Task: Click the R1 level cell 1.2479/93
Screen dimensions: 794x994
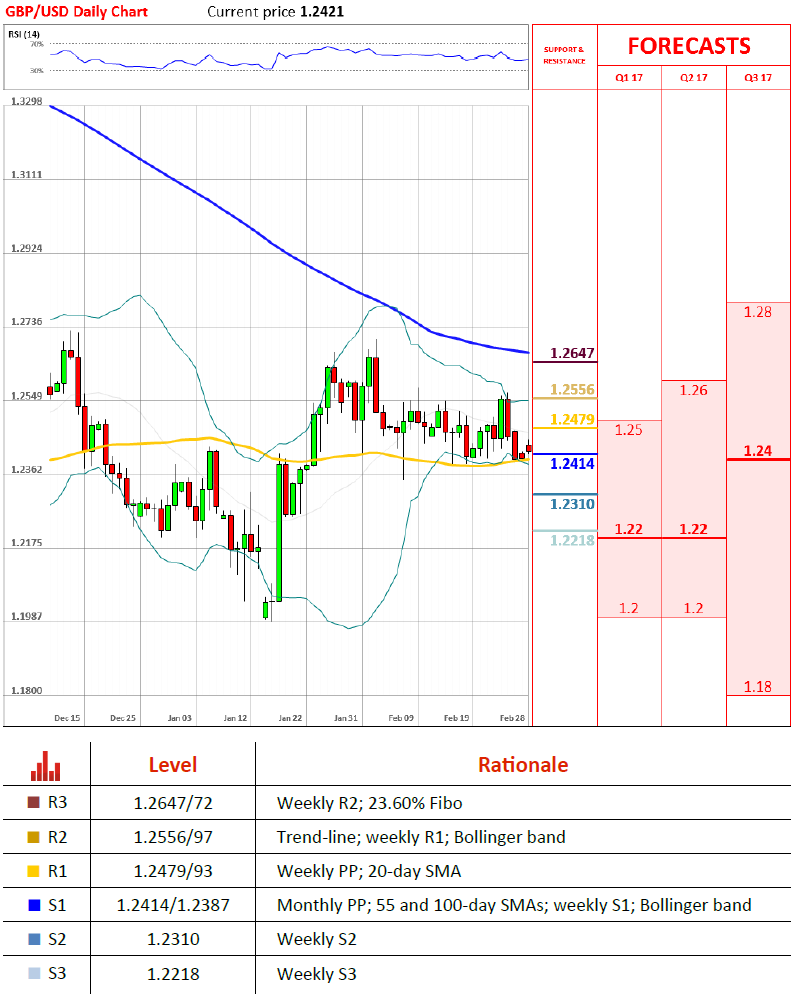Action: pyautogui.click(x=173, y=872)
